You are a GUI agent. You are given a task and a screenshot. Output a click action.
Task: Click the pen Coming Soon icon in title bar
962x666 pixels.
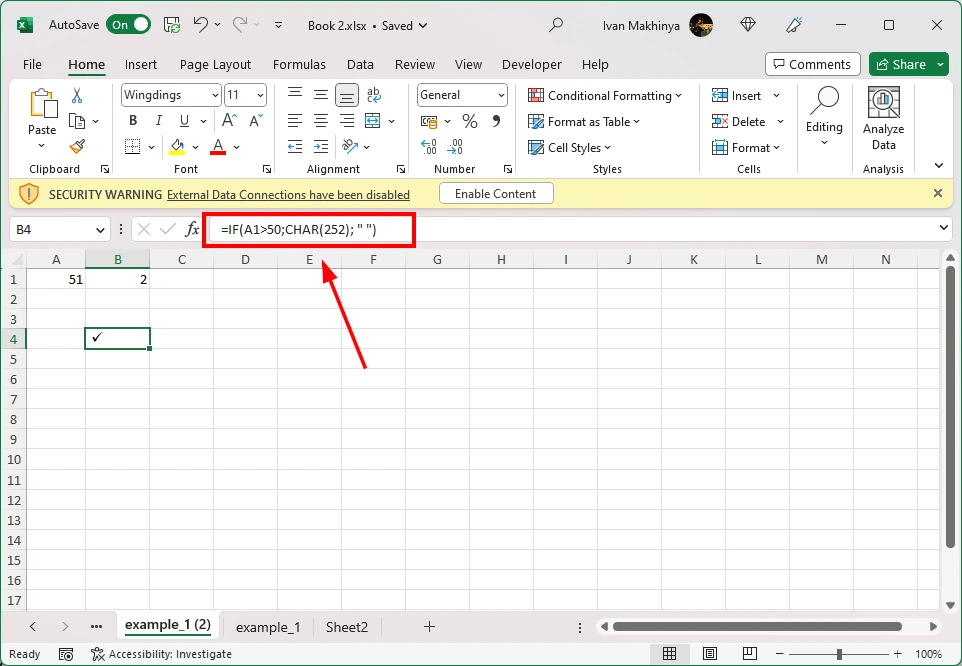point(794,25)
